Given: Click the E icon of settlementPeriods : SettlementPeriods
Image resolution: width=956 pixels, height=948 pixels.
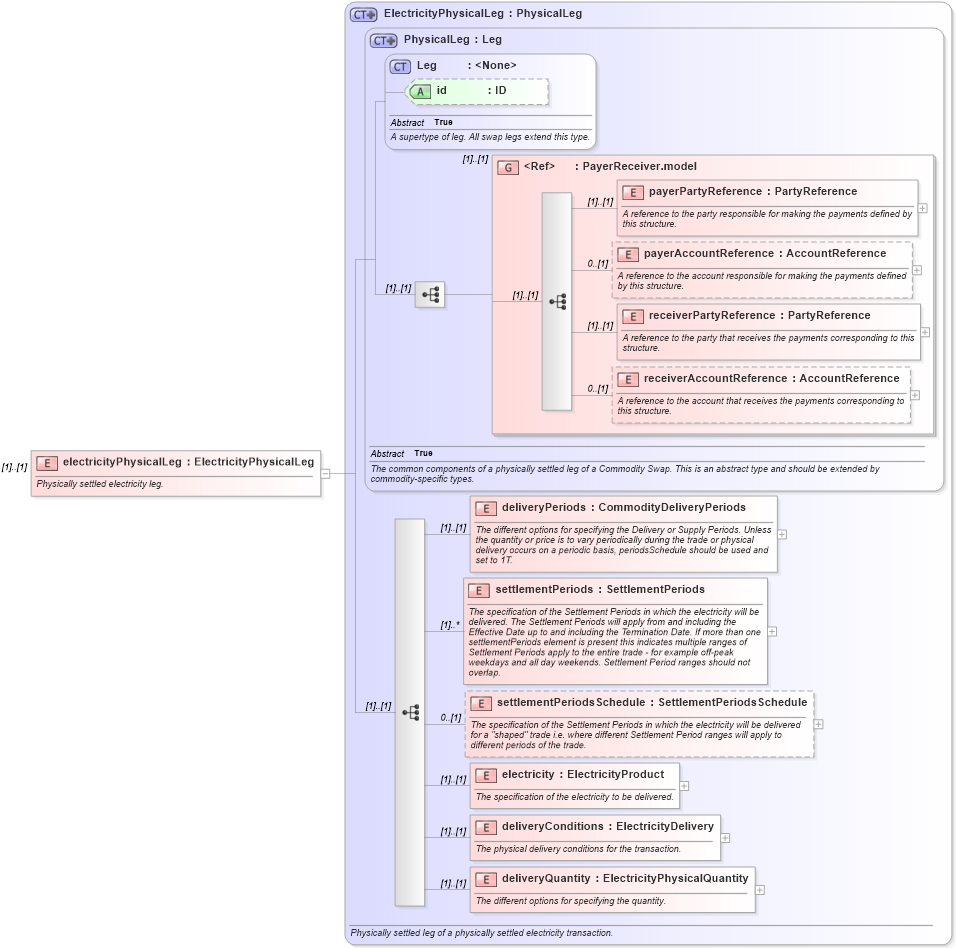Looking at the screenshot, I should coord(479,590).
